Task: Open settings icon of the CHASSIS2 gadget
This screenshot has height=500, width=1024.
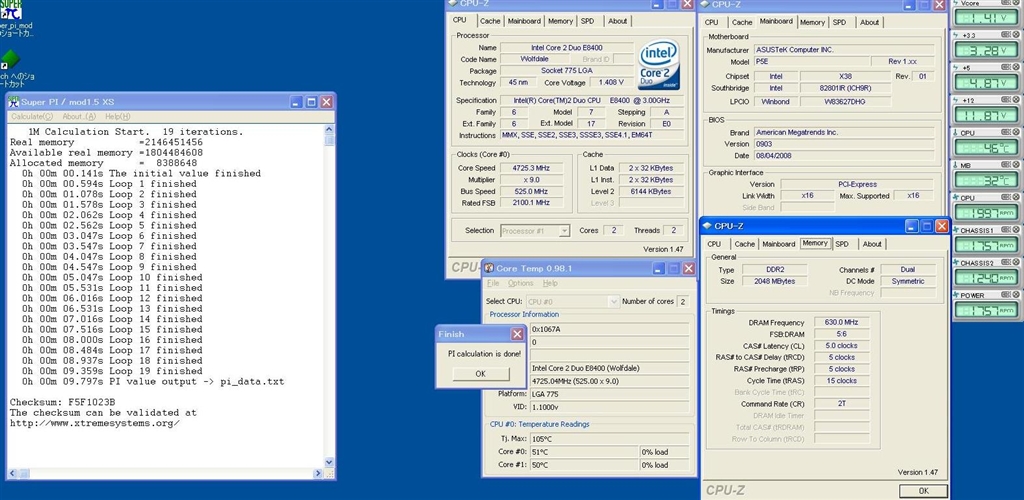Action: 1005,263
